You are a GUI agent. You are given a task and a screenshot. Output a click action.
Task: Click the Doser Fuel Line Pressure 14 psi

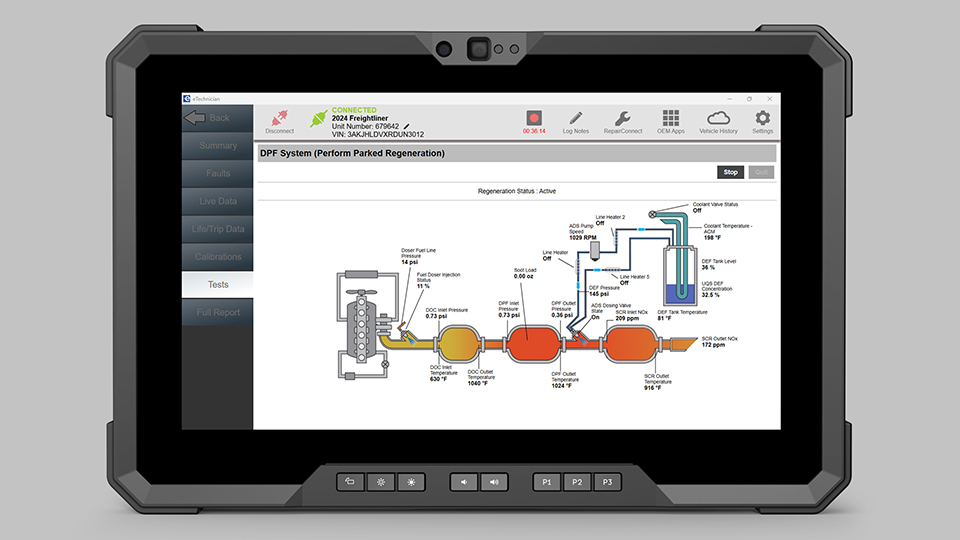click(x=418, y=256)
